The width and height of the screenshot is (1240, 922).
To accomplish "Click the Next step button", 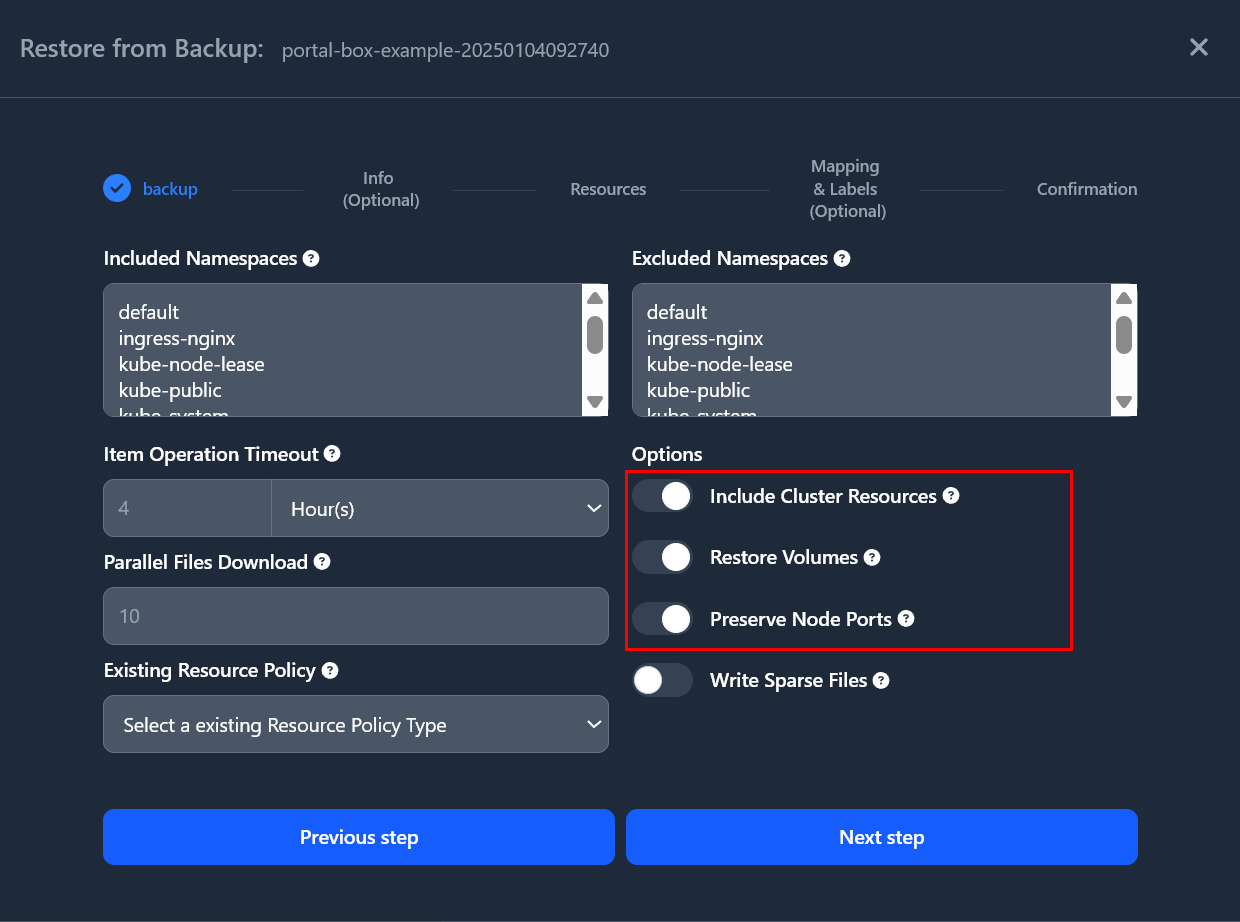I will (x=882, y=837).
